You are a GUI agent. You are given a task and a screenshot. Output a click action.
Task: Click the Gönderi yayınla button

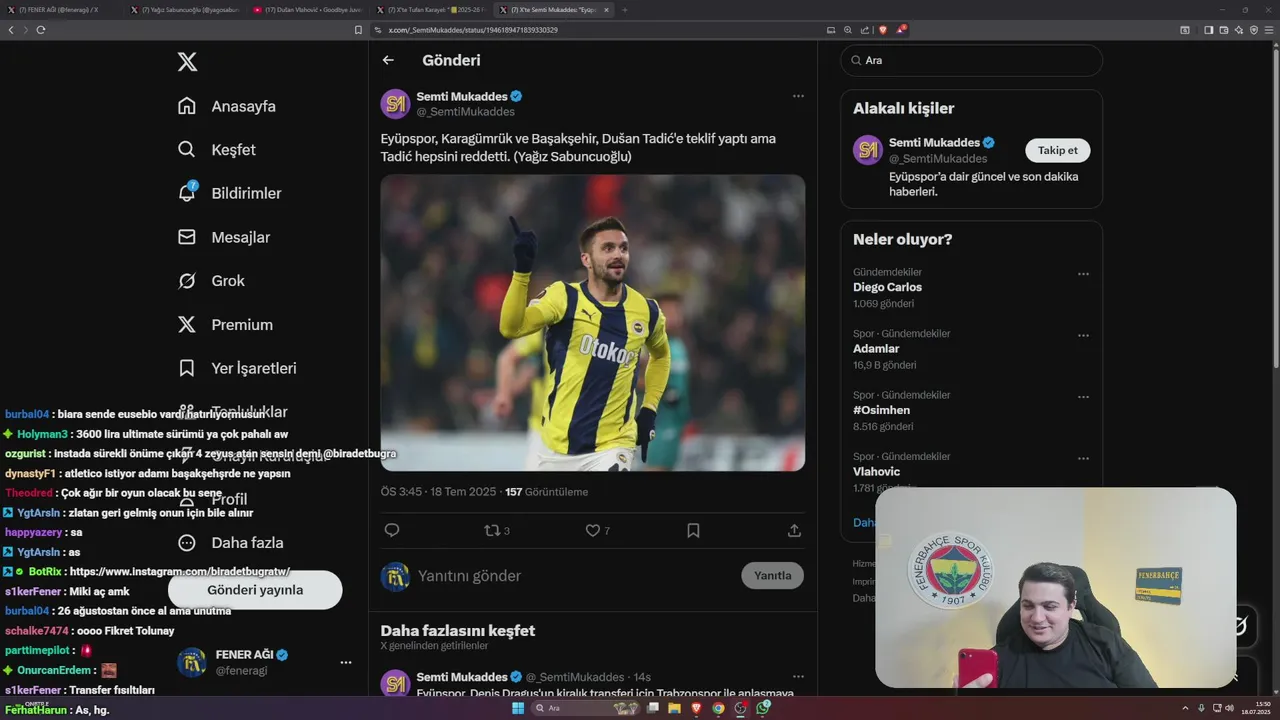[255, 590]
